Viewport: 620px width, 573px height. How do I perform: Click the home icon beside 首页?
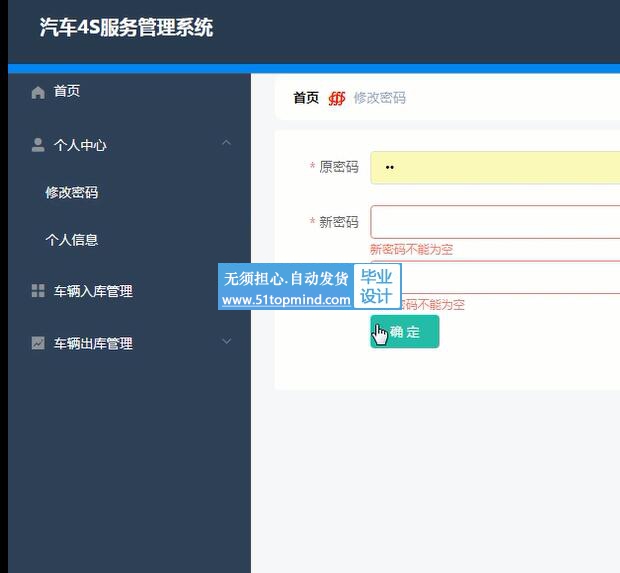38,93
